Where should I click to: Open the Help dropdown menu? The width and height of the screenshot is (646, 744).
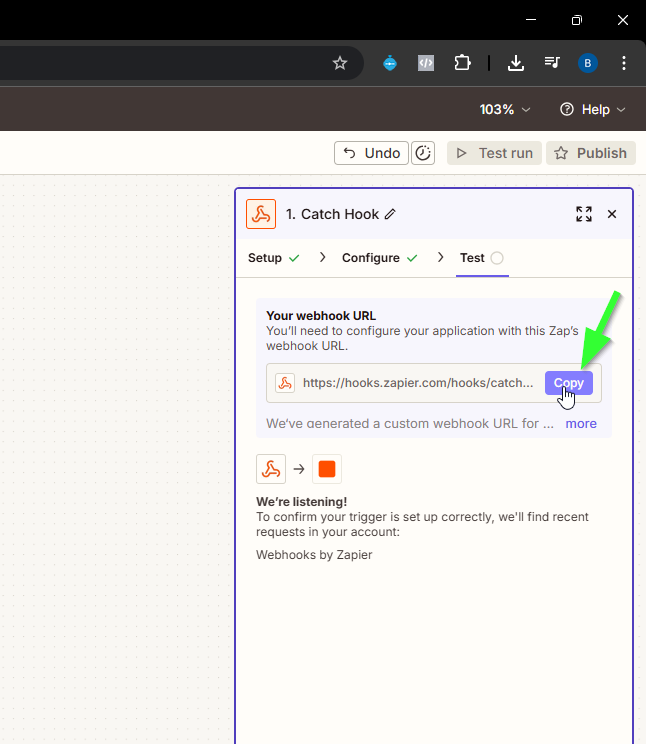point(593,110)
